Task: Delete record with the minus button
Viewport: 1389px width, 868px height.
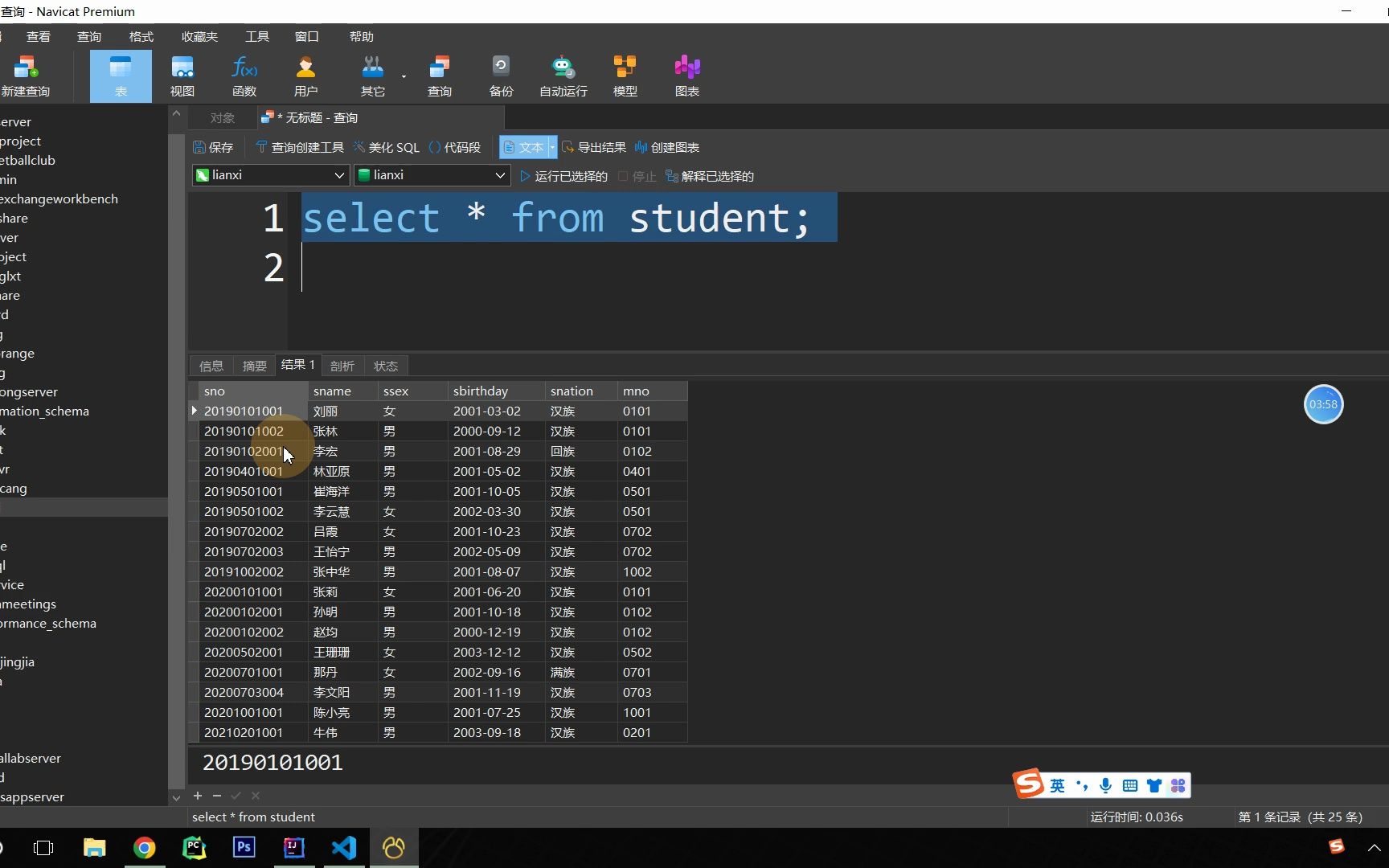Action: 217,795
